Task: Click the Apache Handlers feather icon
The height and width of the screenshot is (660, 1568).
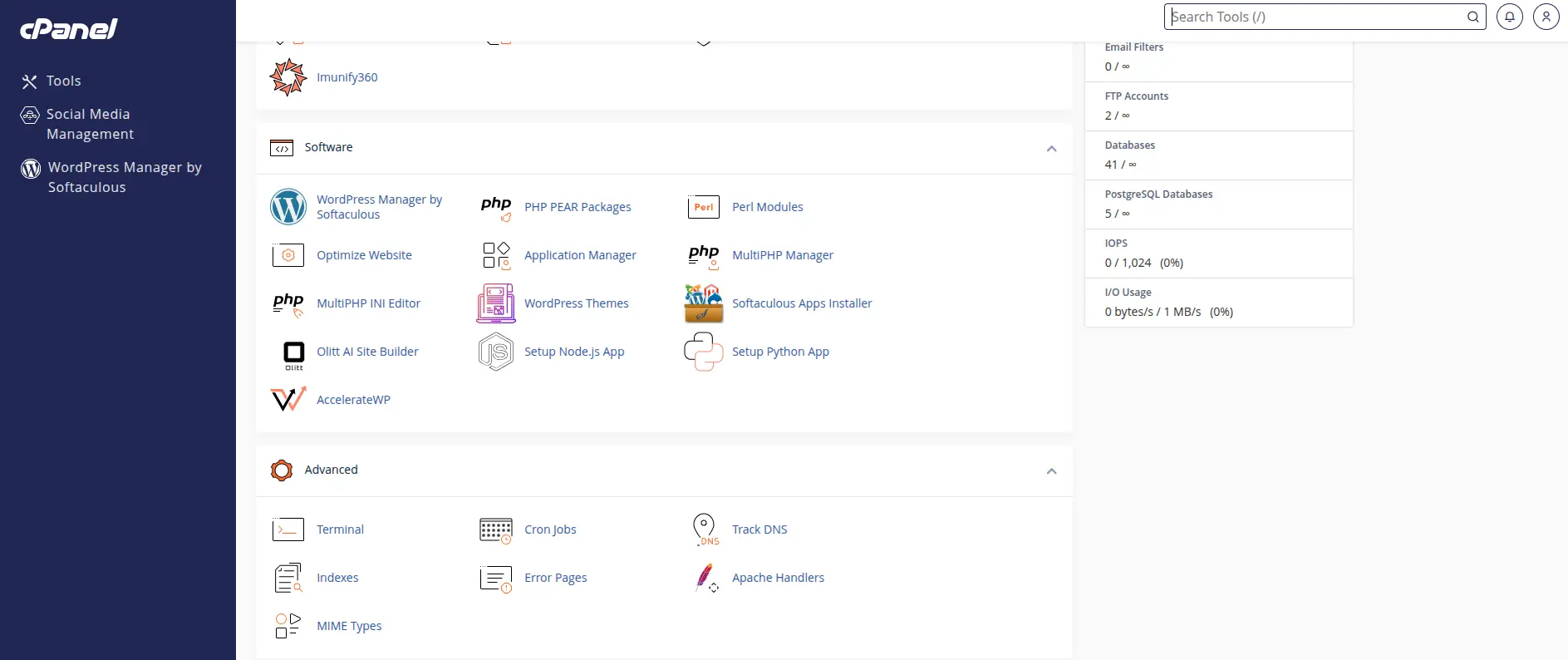Action: click(706, 578)
